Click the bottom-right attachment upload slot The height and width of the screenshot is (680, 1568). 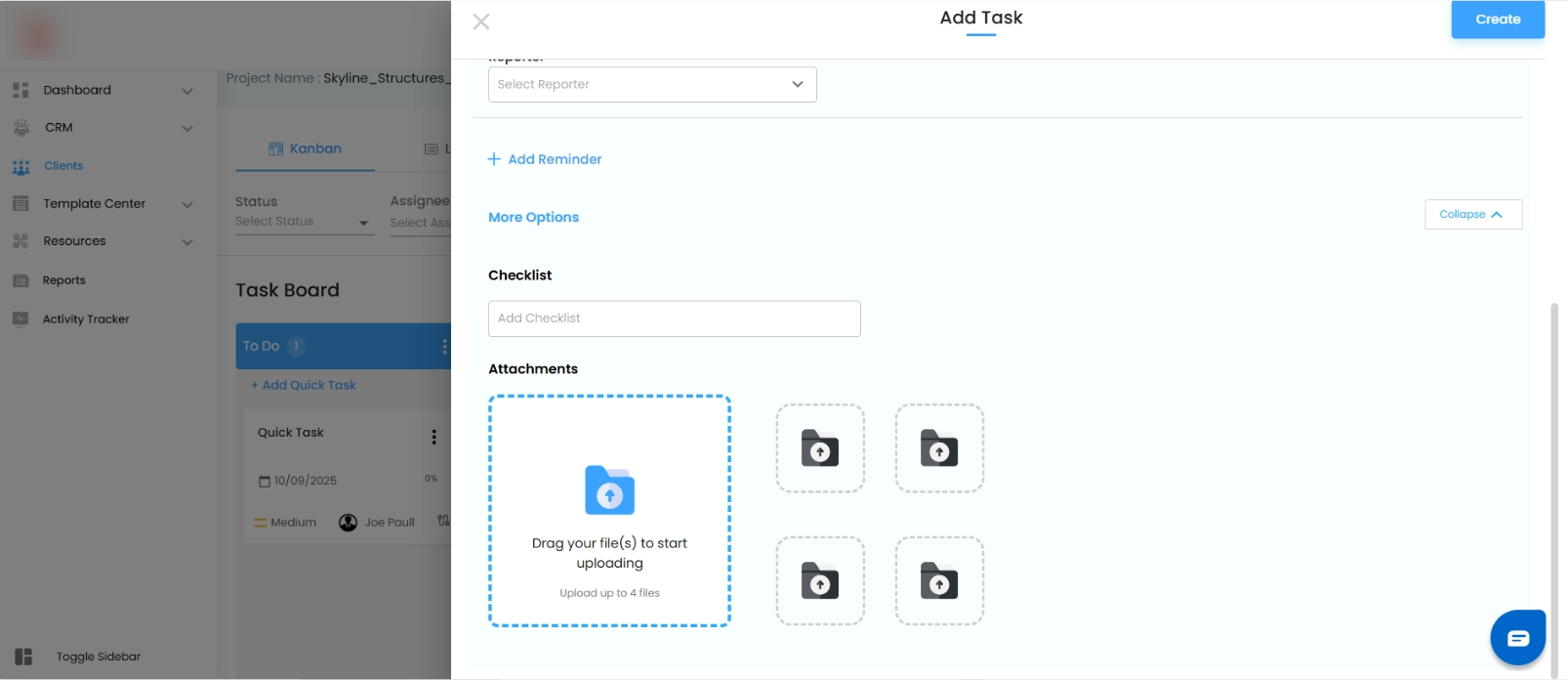click(x=939, y=581)
